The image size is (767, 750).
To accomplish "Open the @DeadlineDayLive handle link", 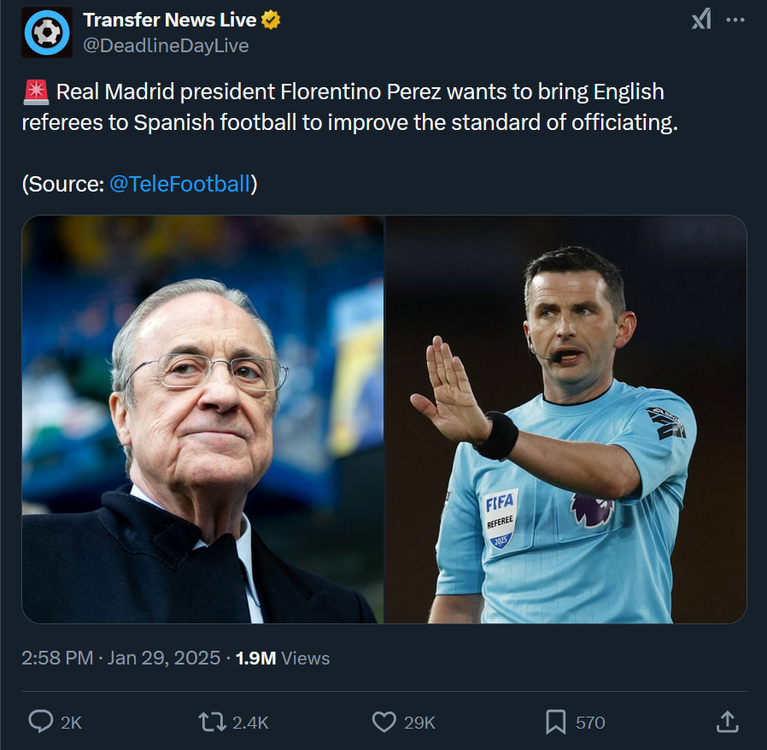I will (x=166, y=45).
